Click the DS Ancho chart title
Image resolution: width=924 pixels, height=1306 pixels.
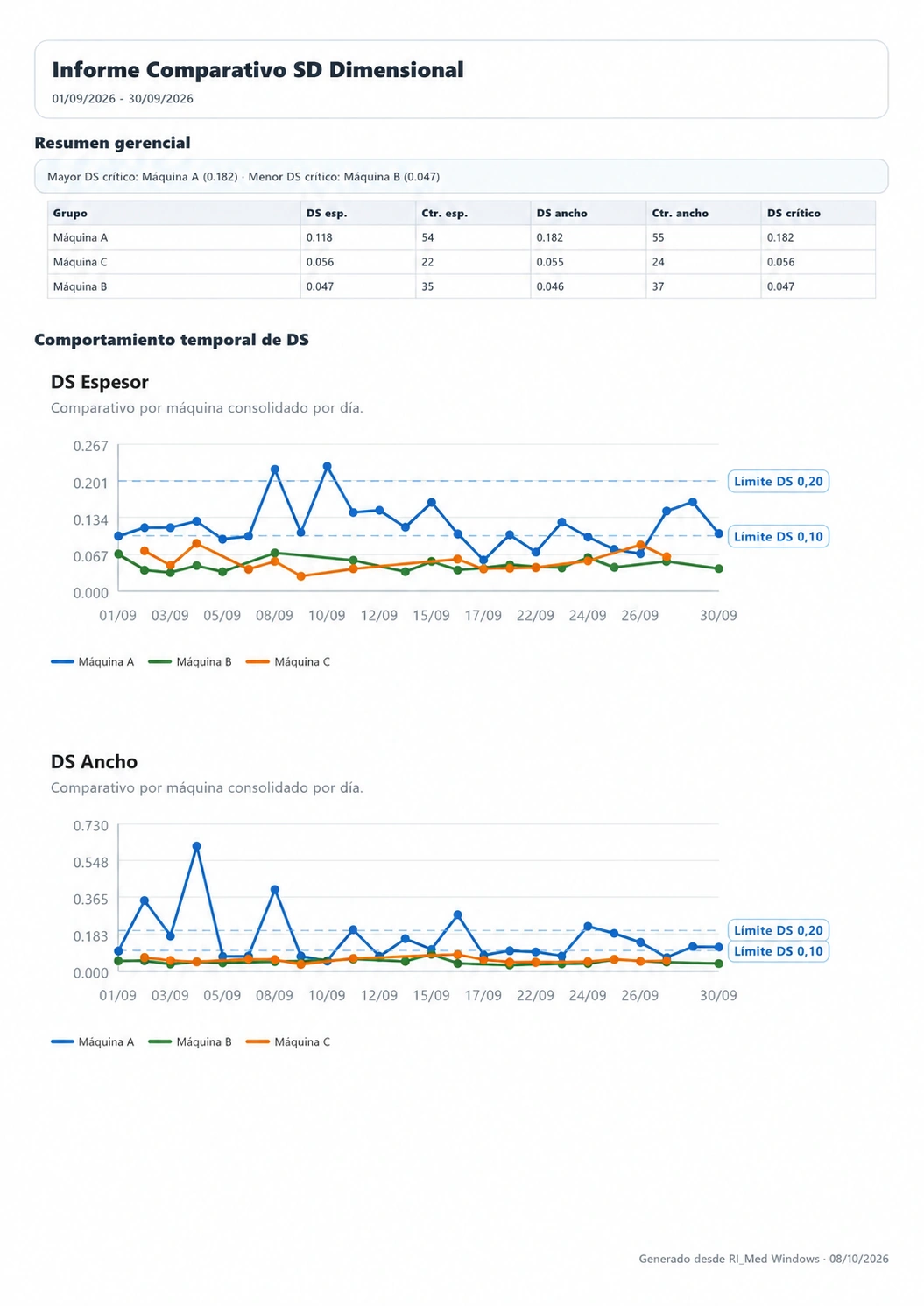(94, 762)
